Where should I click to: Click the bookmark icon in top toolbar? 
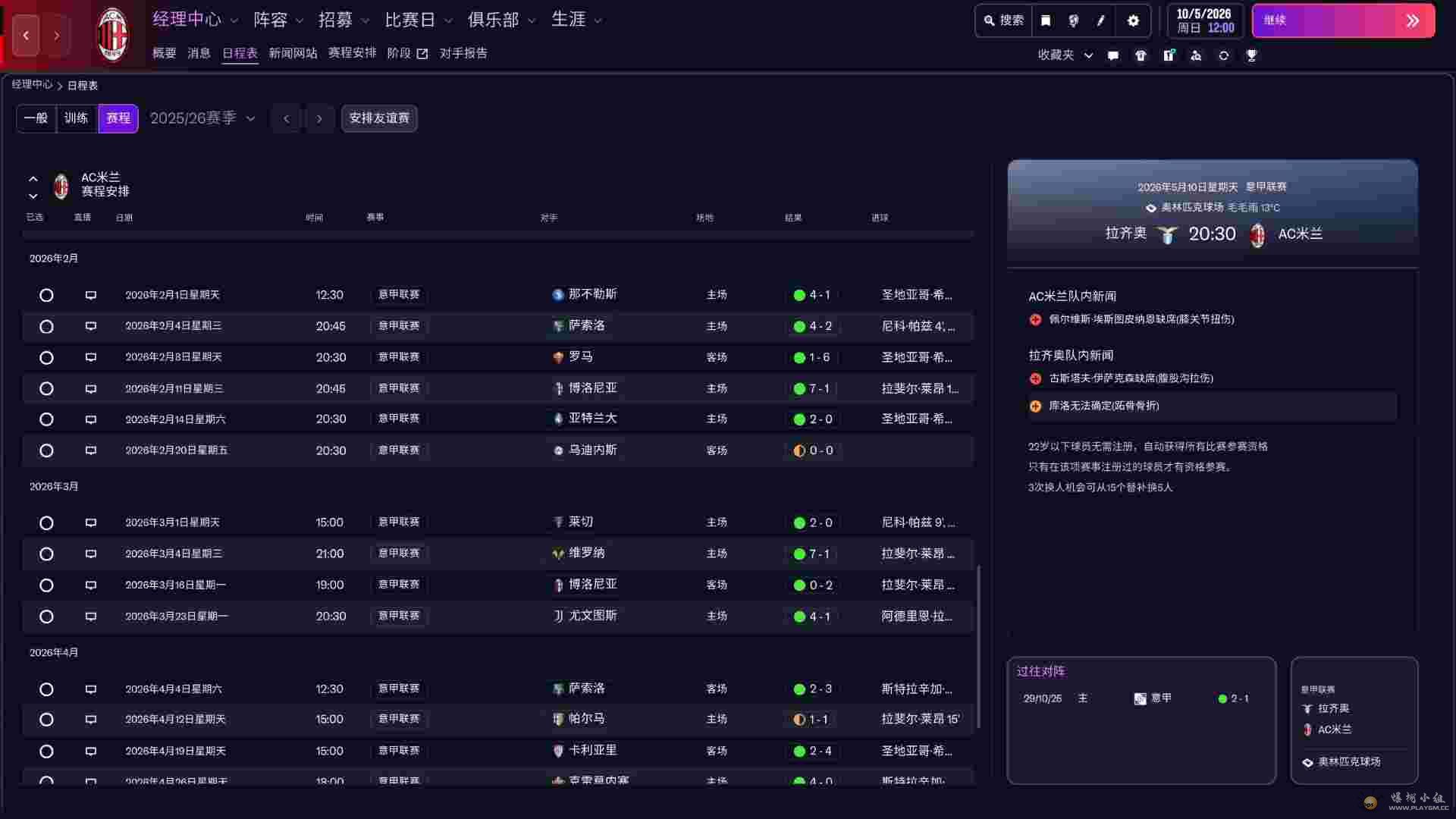click(1046, 20)
